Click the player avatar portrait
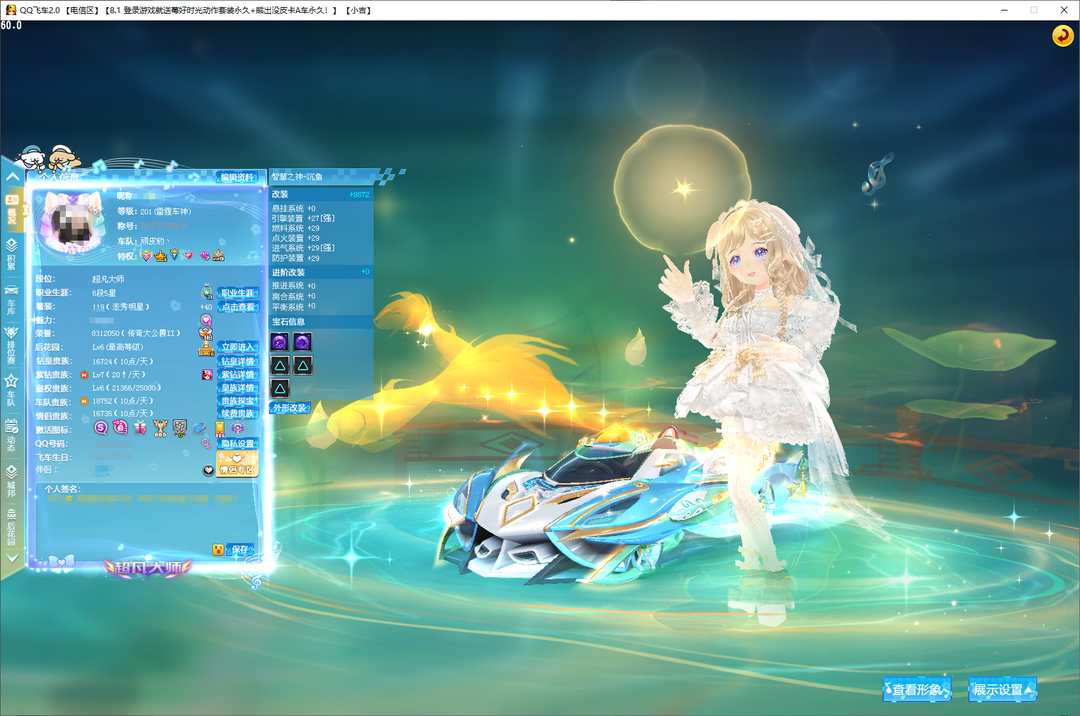1080x716 pixels. click(72, 224)
